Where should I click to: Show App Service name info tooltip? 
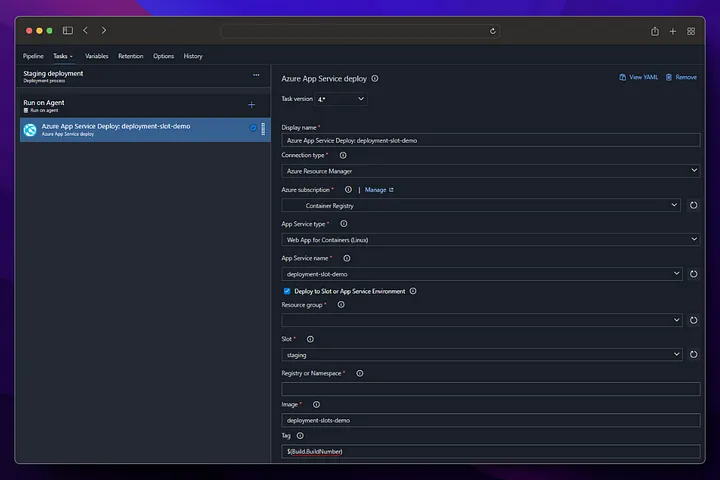(x=347, y=258)
